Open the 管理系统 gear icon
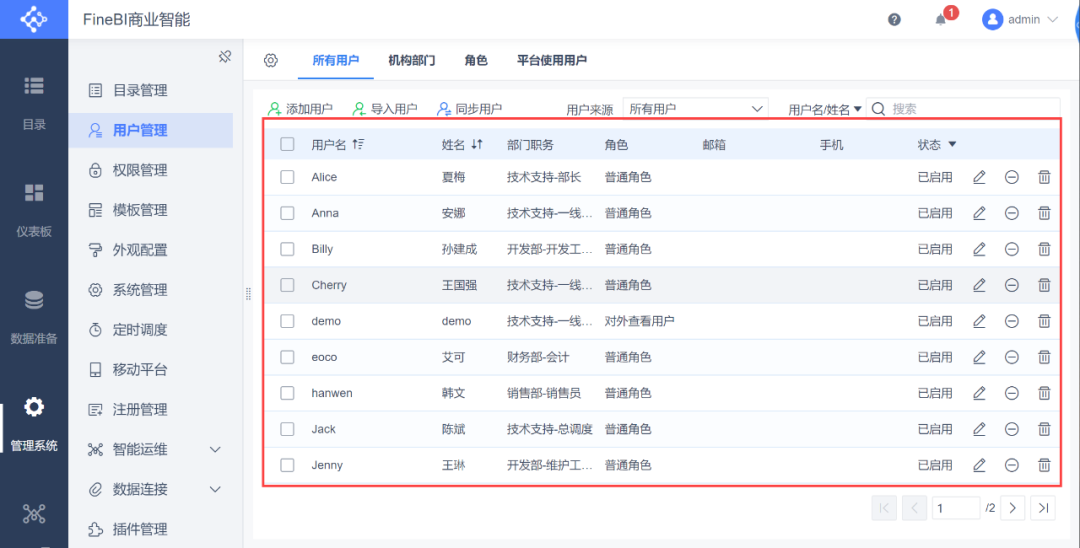 [x=34, y=407]
